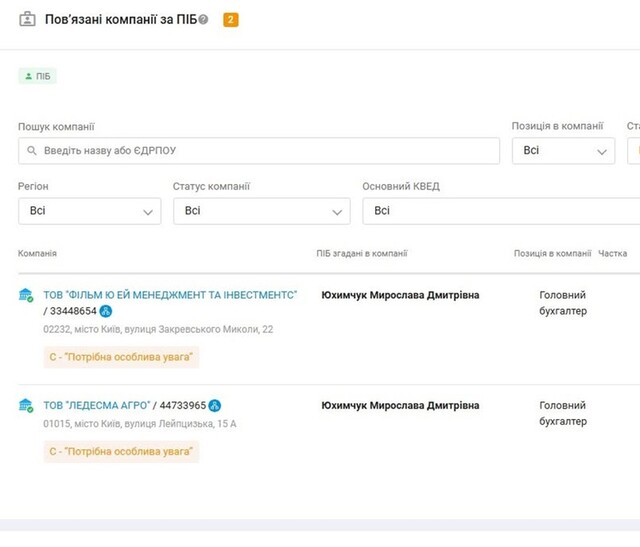This screenshot has height=547, width=640.
Task: Open ТОВ "ФІЛЬМ Ю ЕЙ МЕНЕДЖМЕНТ ТА ІНВЕСТМЕНТС" link
Action: 170,295
